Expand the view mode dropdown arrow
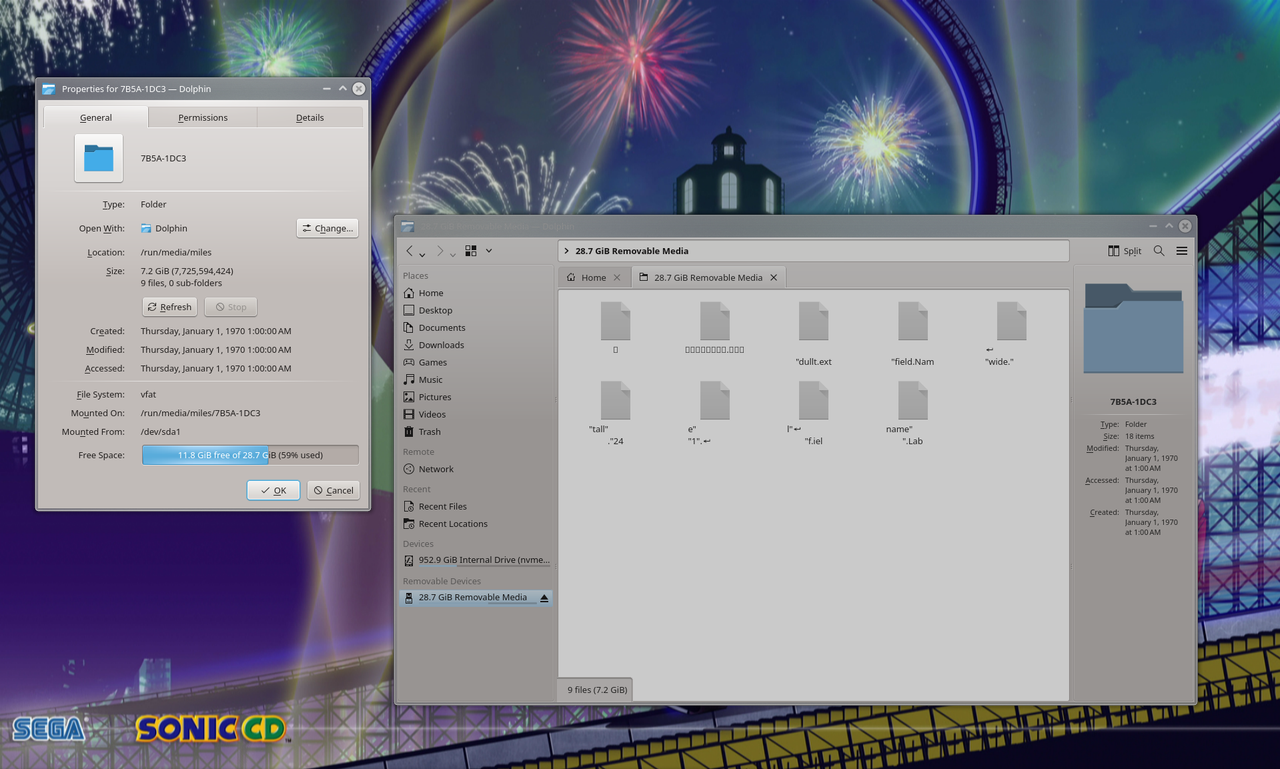The image size is (1280, 769). click(489, 251)
